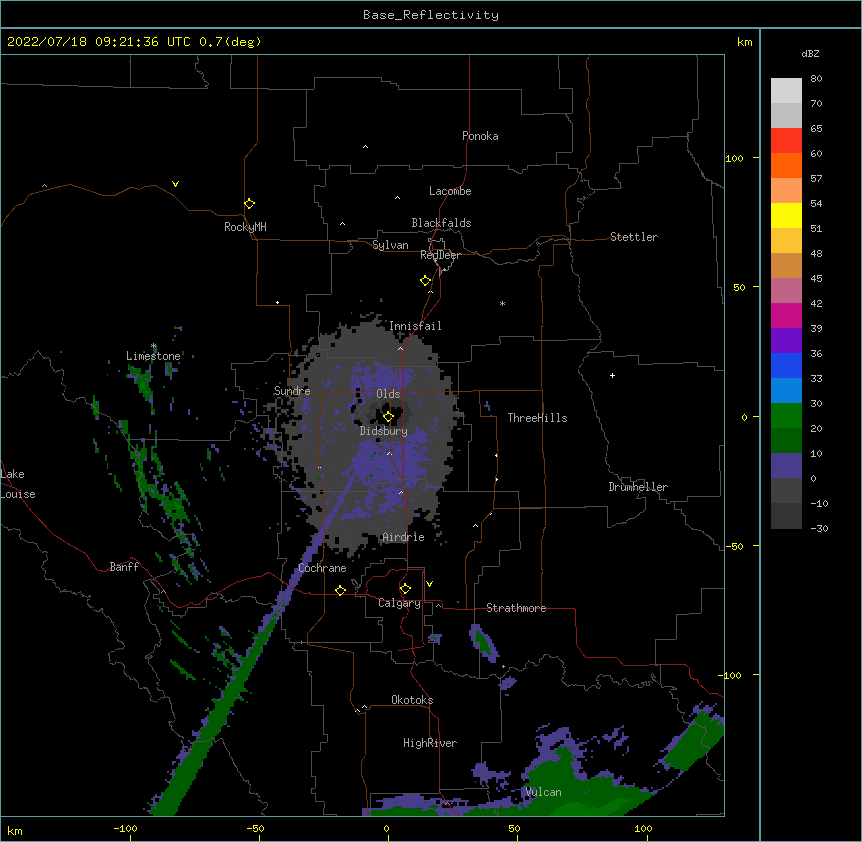The image size is (862, 842).
Task: Click the white plus marker west of Drumheller
Action: pyautogui.click(x=612, y=375)
